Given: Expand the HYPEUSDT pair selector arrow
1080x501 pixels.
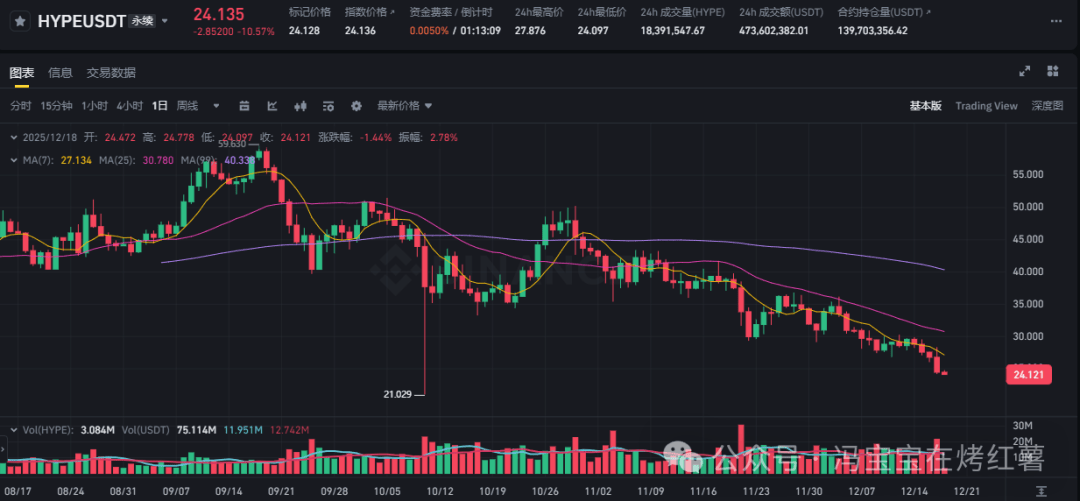Looking at the screenshot, I should [x=165, y=20].
